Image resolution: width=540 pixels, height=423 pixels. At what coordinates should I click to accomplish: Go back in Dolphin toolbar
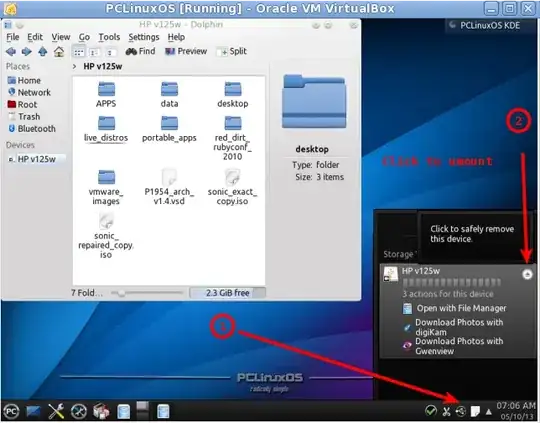click(11, 52)
